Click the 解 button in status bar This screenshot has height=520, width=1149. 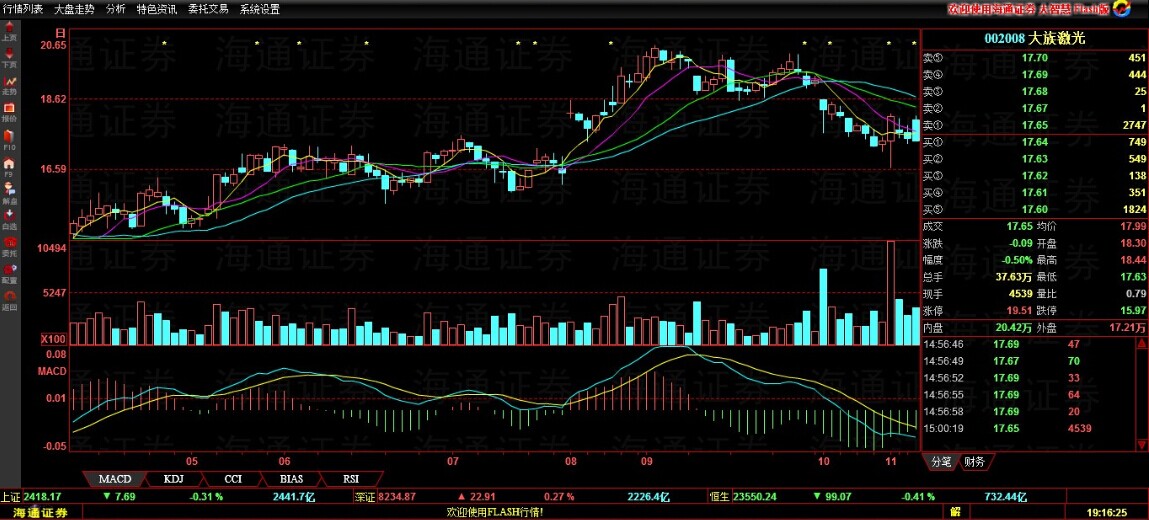(955, 512)
